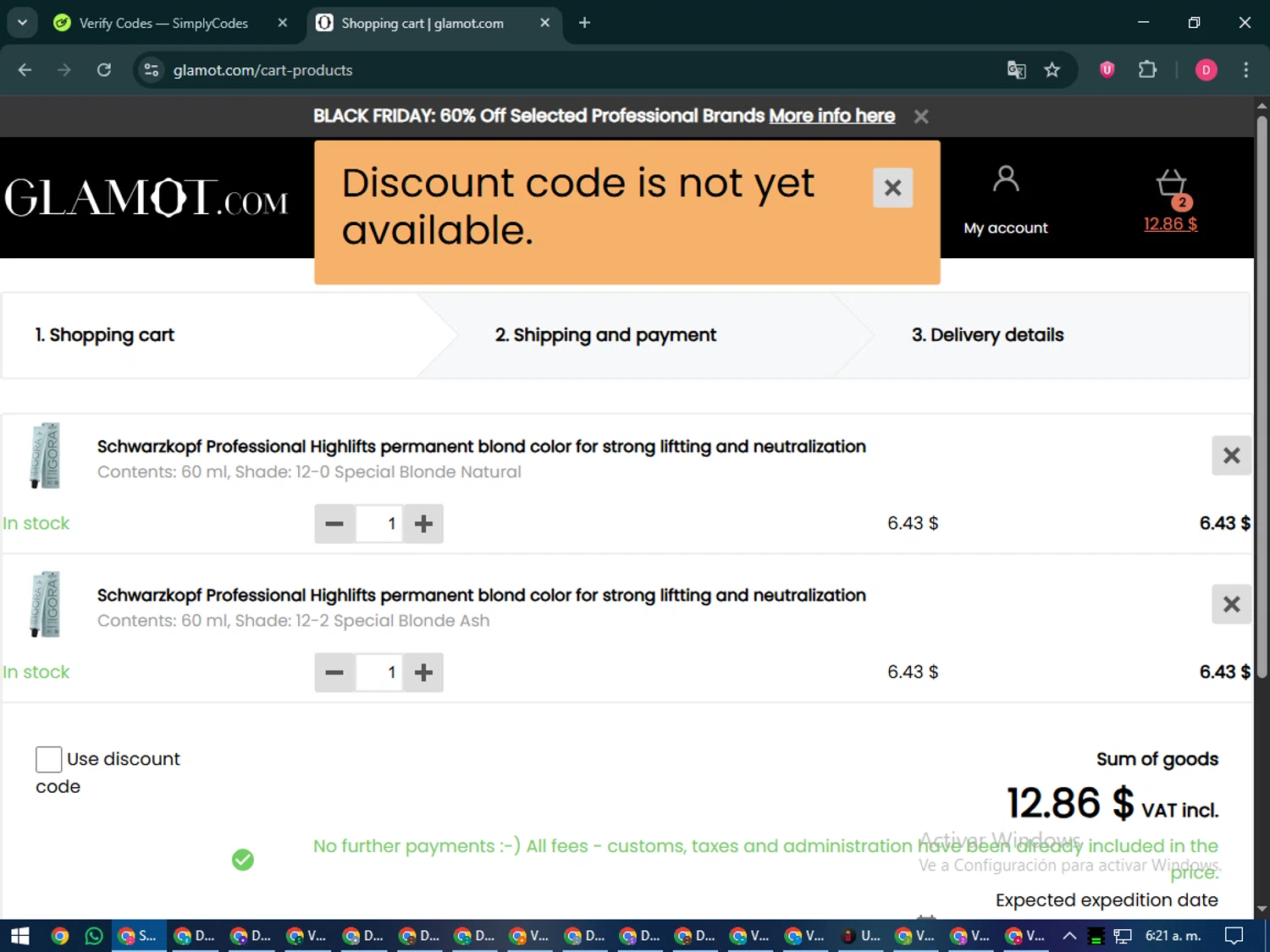Open the uBlock shield extension icon
The width and height of the screenshot is (1270, 952).
pyautogui.click(x=1107, y=70)
